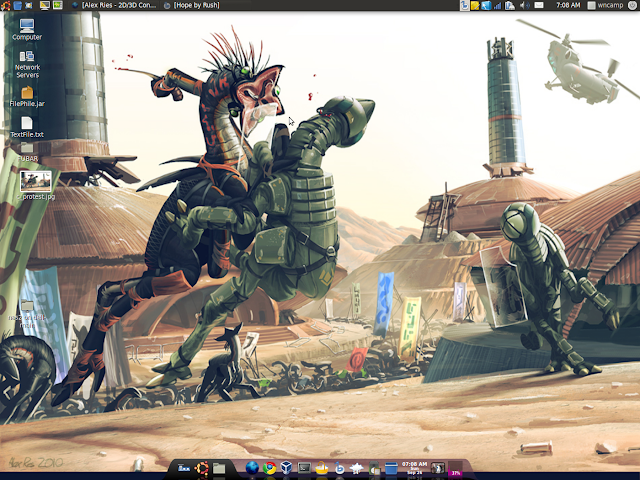Open the Ubuntu main menu in top panel
The image size is (640, 480).
point(5,5)
